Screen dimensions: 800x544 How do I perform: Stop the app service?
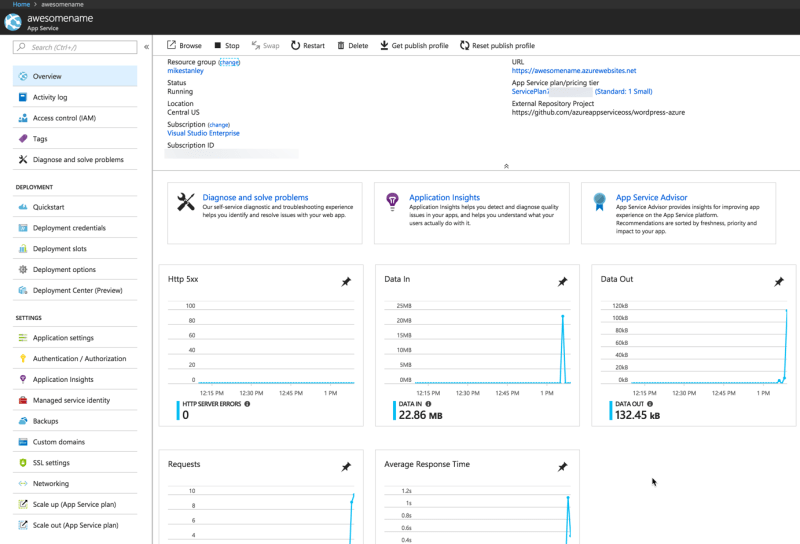(x=227, y=45)
